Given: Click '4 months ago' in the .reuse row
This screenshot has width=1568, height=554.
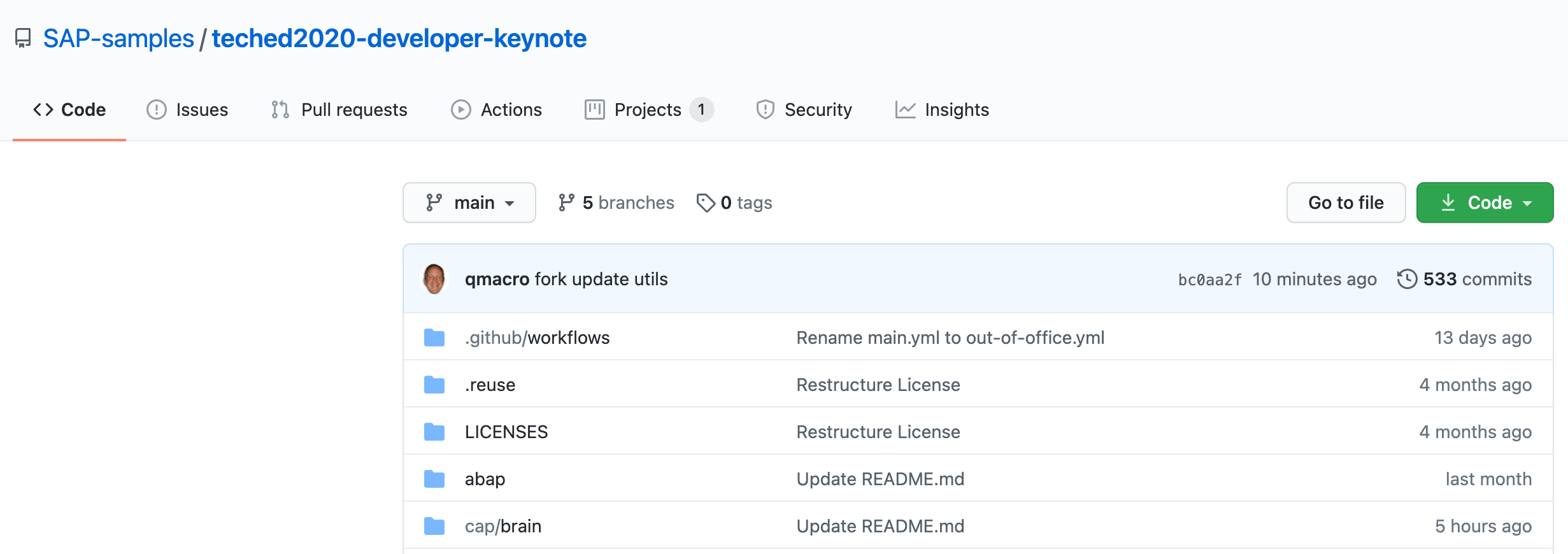Looking at the screenshot, I should [1476, 385].
